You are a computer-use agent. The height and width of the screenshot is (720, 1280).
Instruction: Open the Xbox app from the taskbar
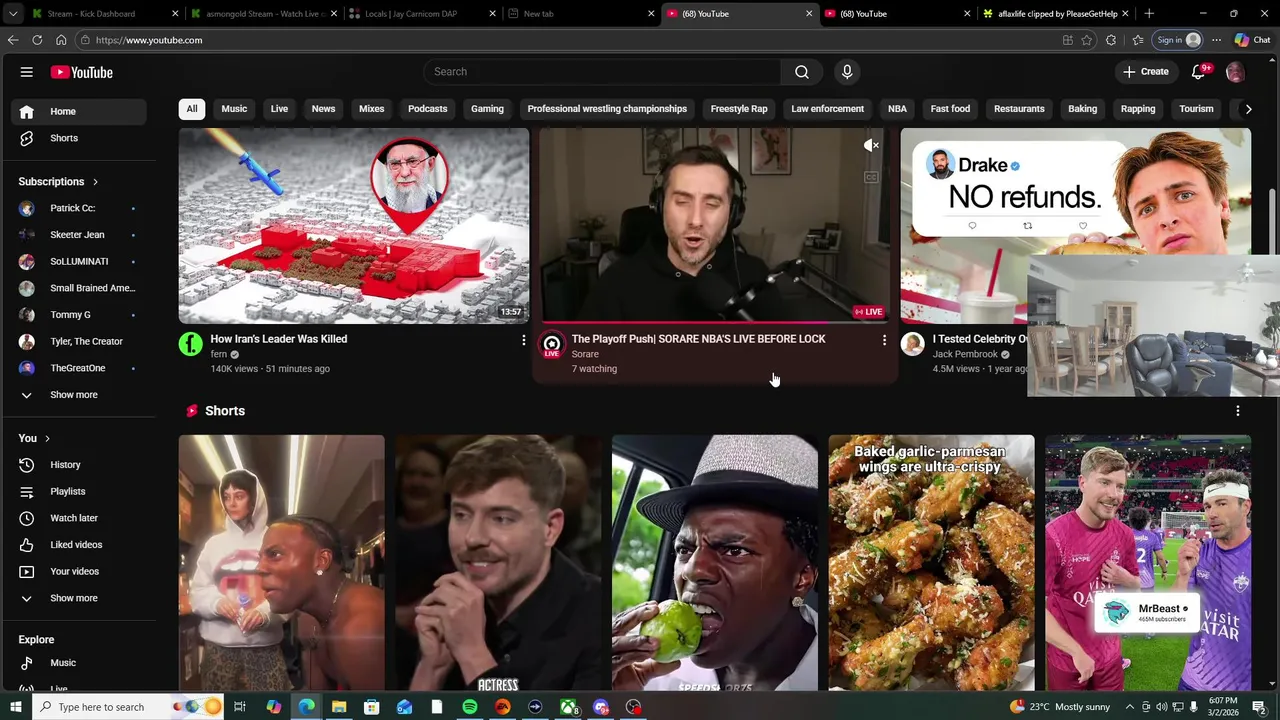[x=568, y=707]
